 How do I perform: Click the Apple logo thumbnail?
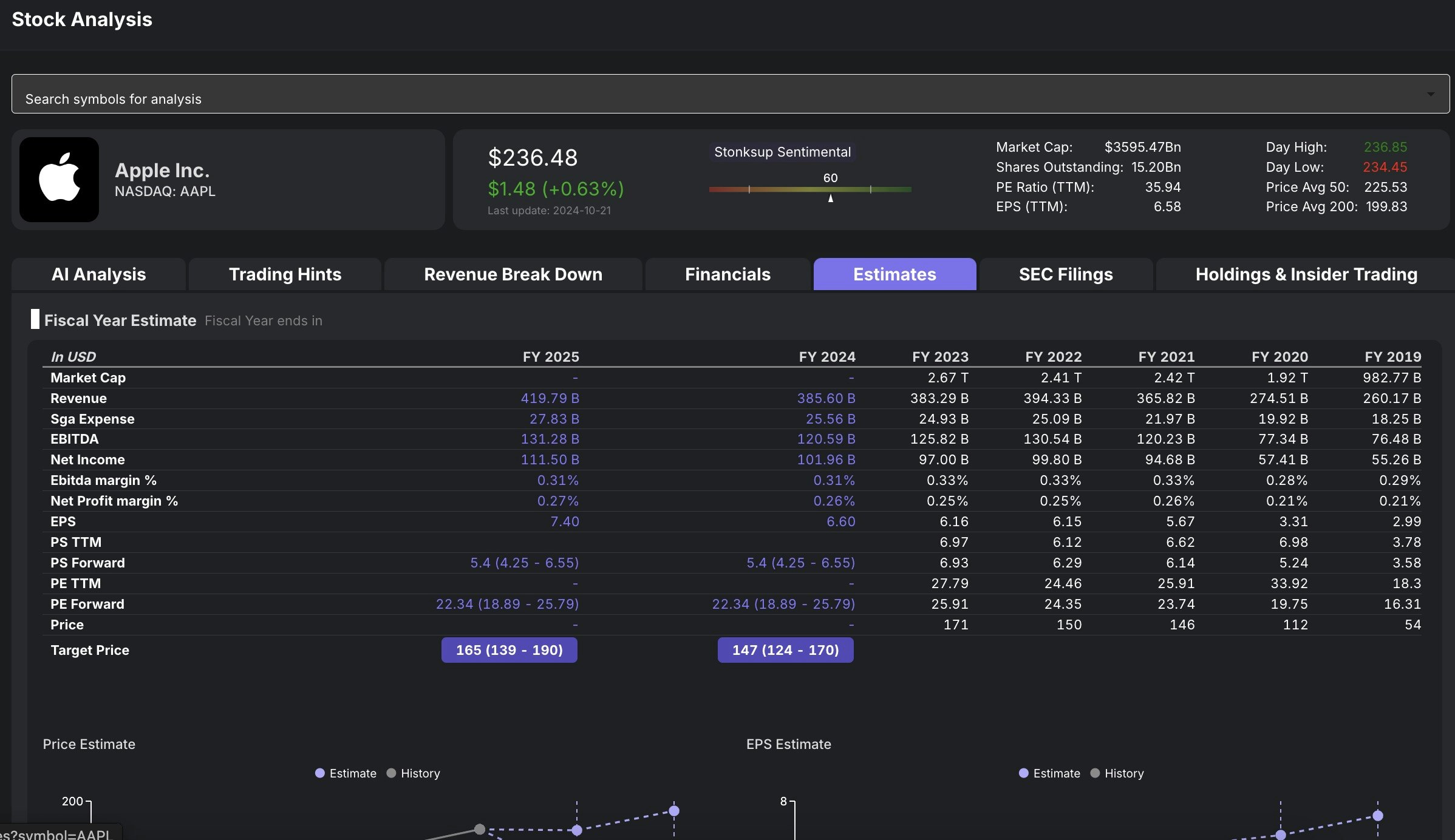(x=59, y=179)
